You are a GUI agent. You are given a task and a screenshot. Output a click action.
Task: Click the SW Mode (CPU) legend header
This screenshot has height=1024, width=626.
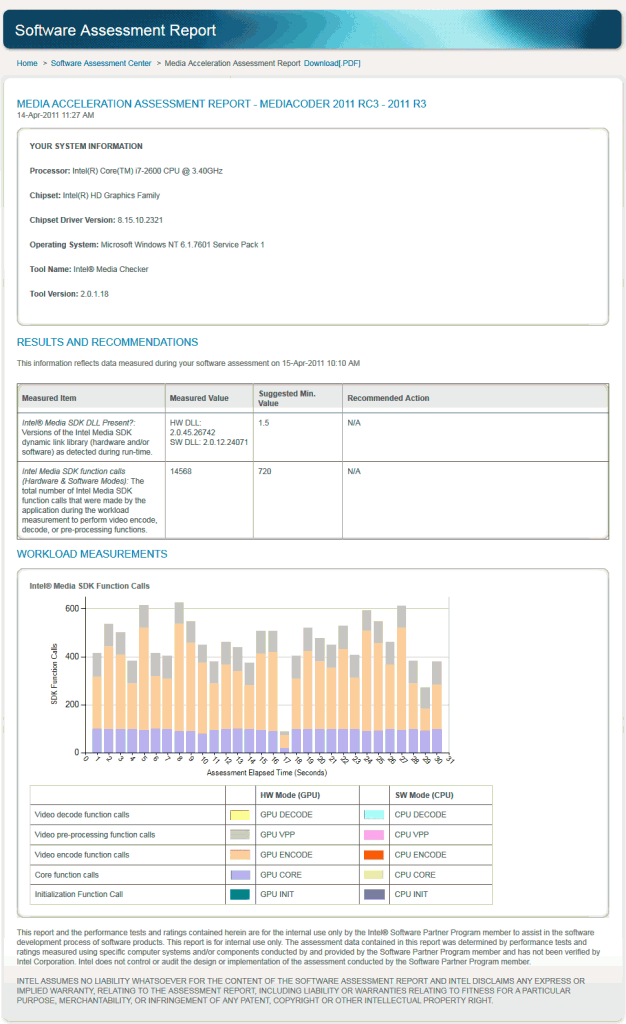pyautogui.click(x=424, y=795)
